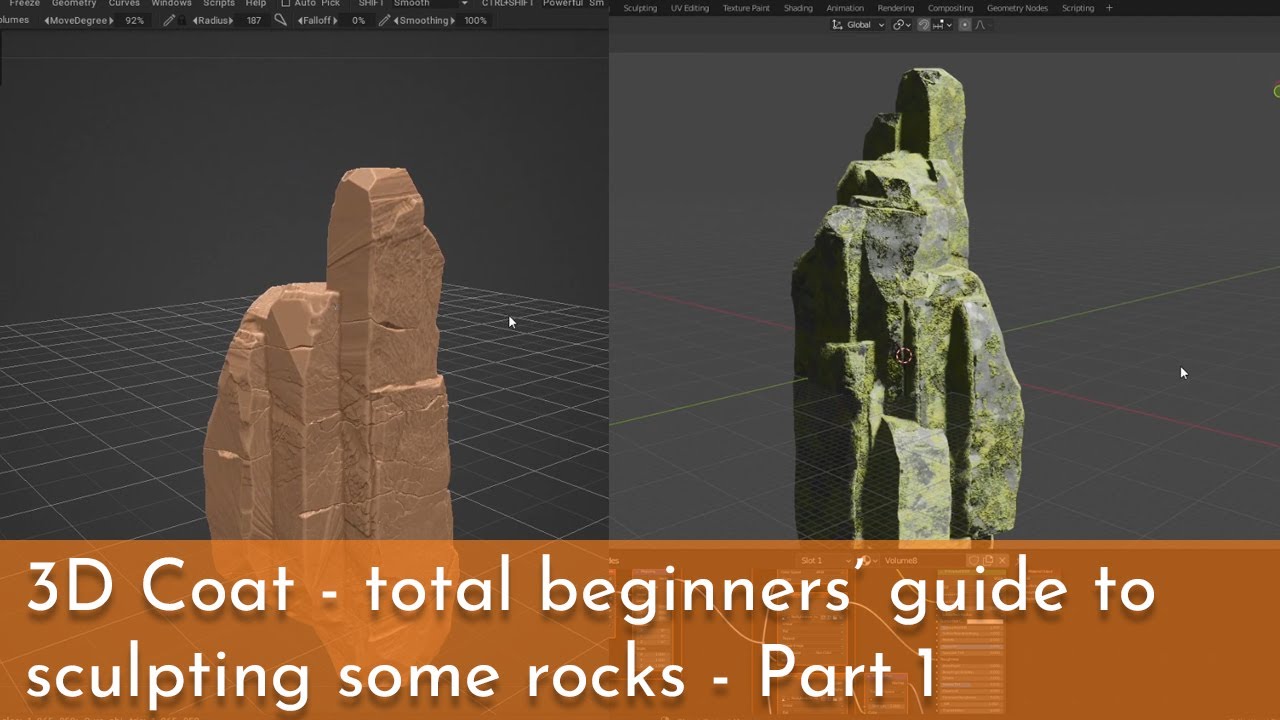Open the Geometry menu in 3D Coat

(74, 3)
